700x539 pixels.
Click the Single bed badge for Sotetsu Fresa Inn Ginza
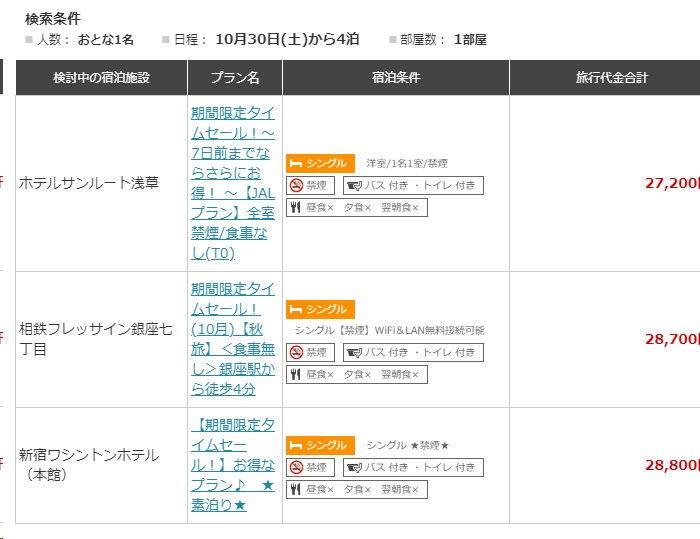tap(320, 309)
